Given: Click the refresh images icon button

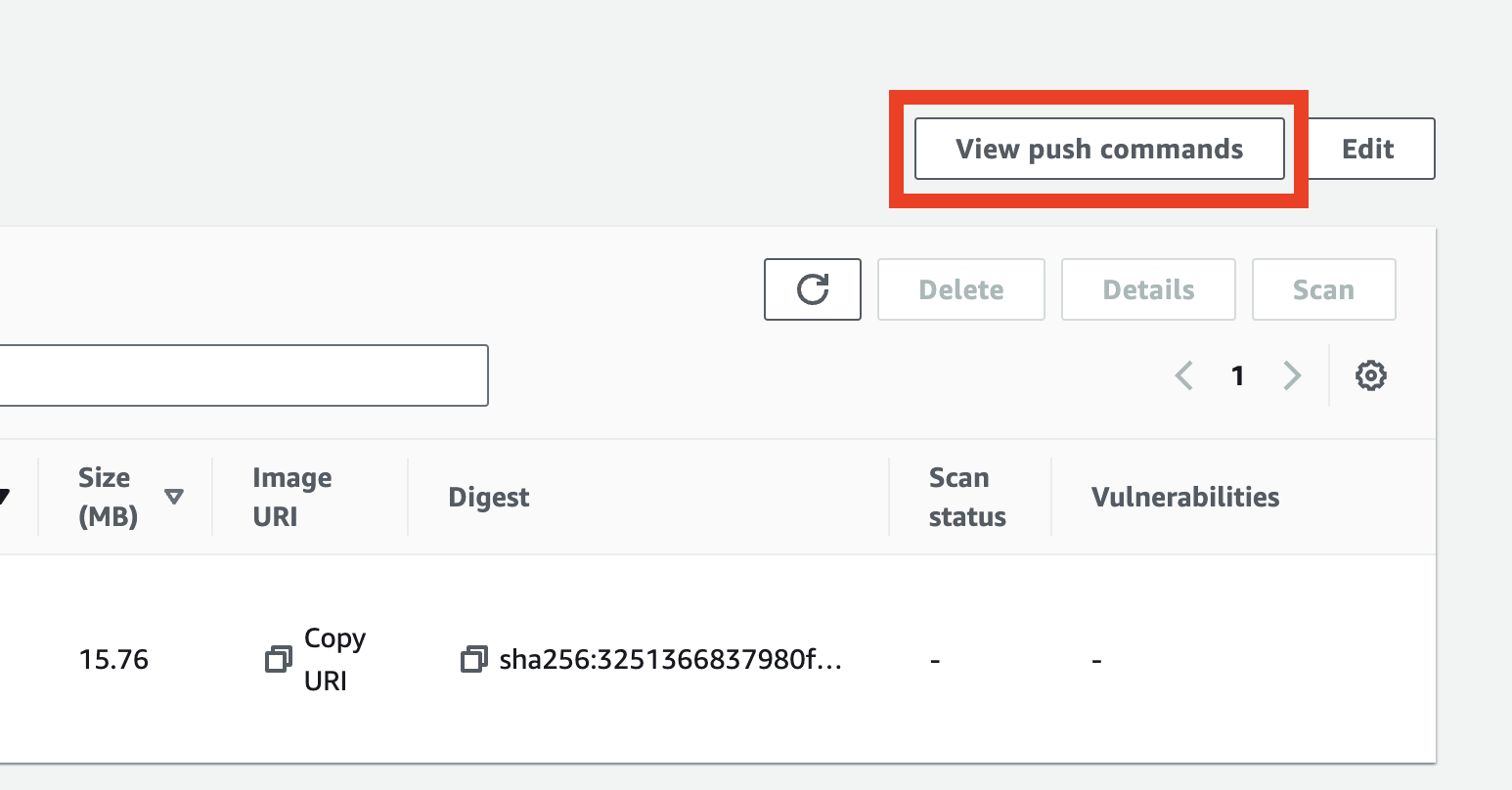Looking at the screenshot, I should tap(813, 289).
